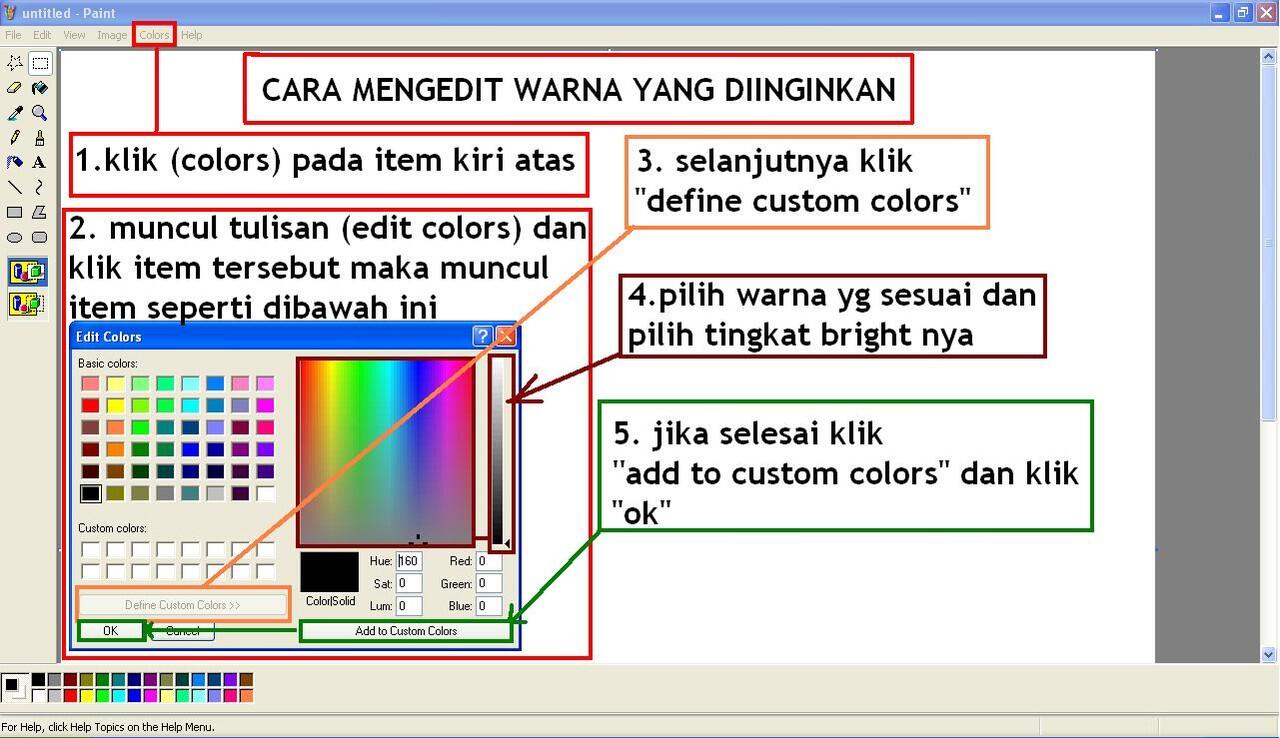
Task: Open the Image menu
Action: click(x=112, y=35)
